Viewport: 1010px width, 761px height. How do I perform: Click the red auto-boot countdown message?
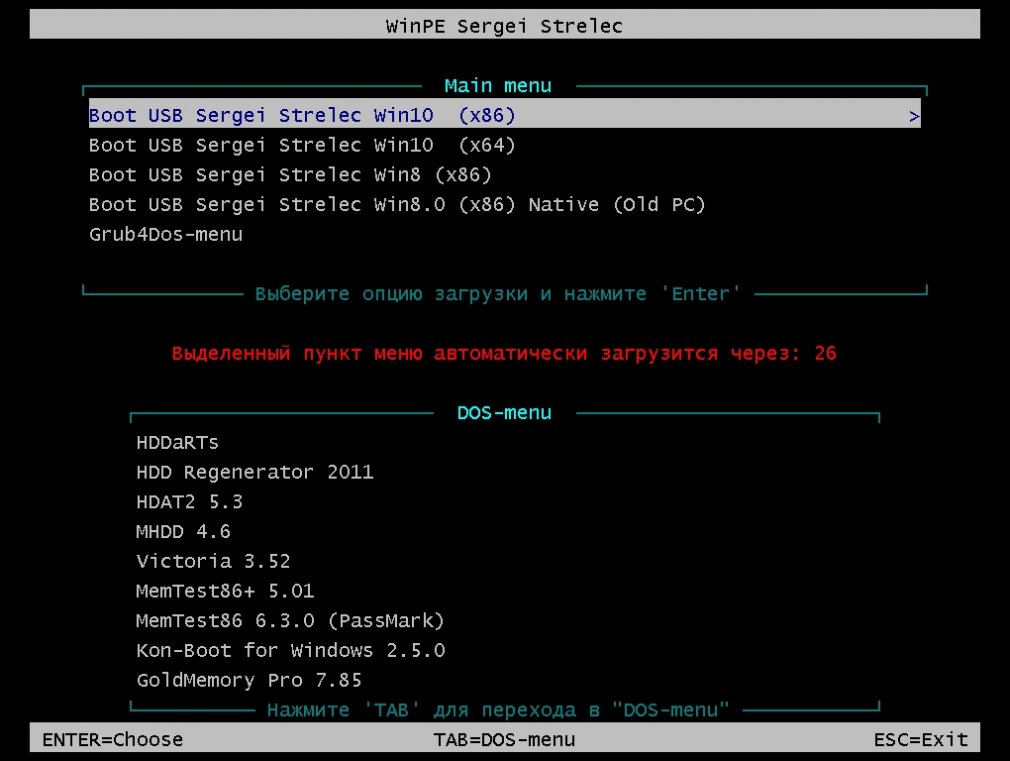tap(504, 353)
